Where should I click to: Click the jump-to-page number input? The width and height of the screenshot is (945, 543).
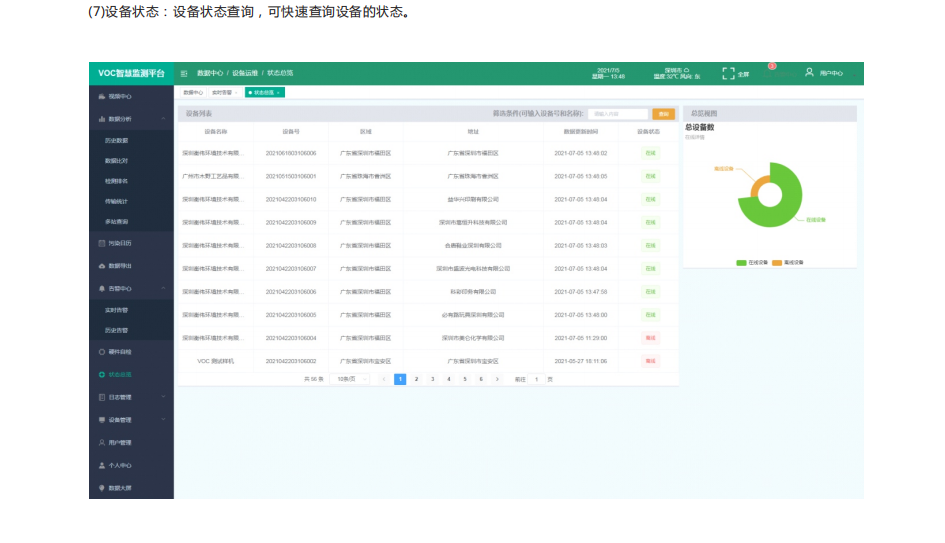(536, 380)
